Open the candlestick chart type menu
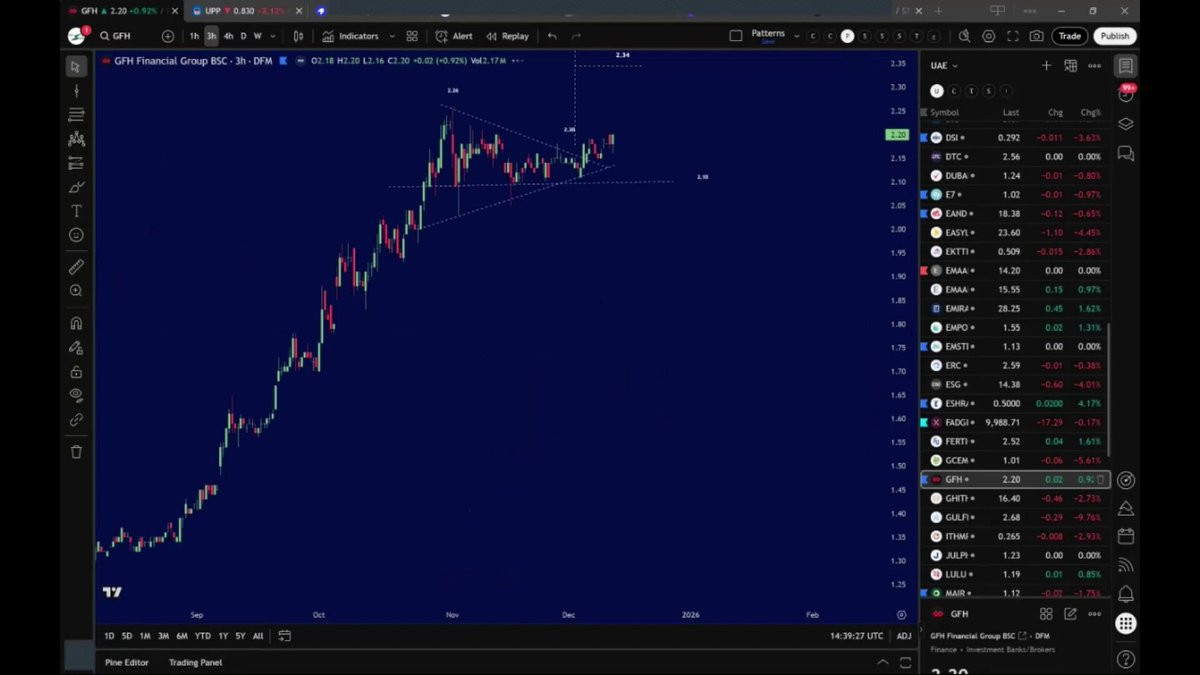1200x675 pixels. point(298,36)
